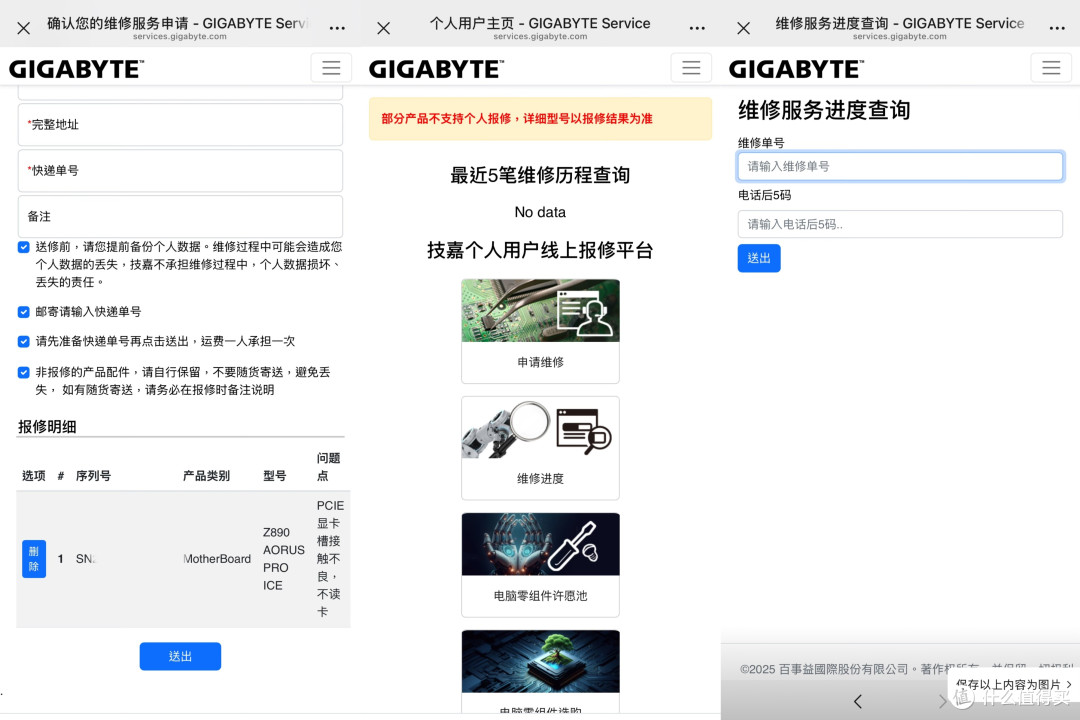Focus the 完整地址 address field
The width and height of the screenshot is (1080, 720).
180,125
